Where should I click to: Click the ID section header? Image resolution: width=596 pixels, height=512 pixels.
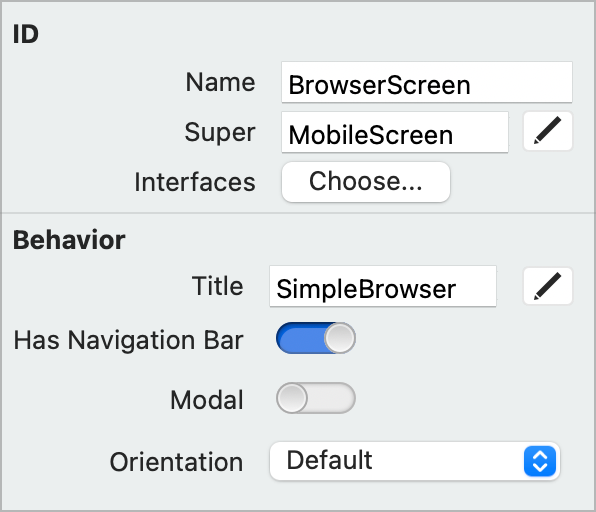tap(26, 34)
